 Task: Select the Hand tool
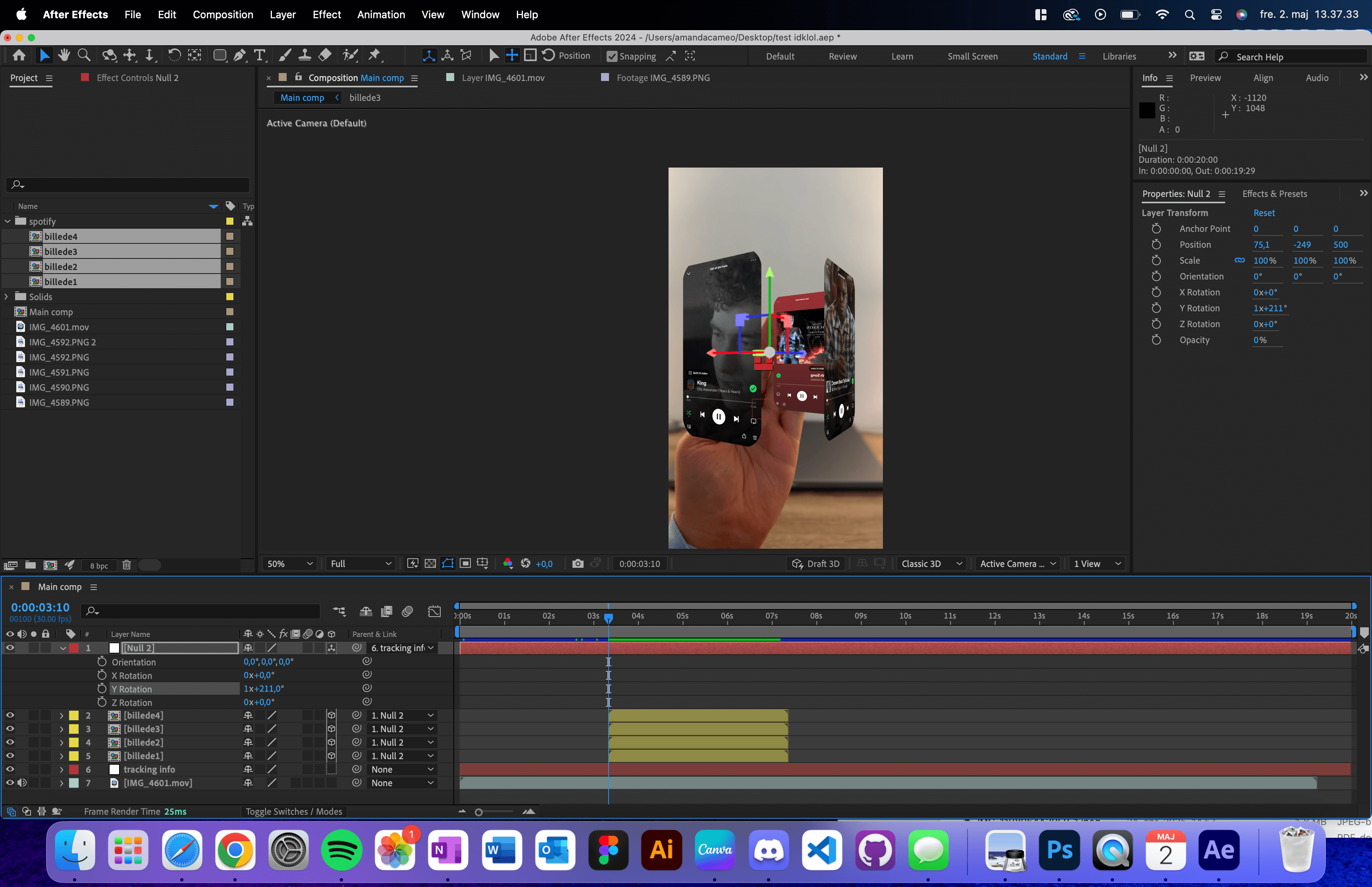tap(64, 55)
